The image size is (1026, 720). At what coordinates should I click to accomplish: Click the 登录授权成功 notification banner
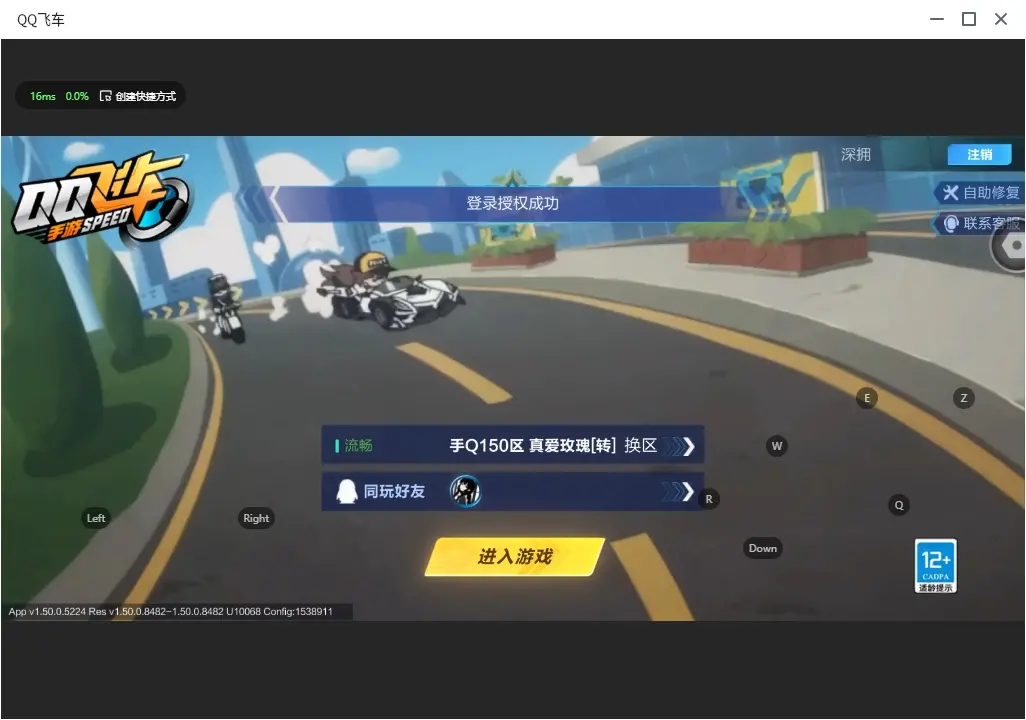[512, 204]
